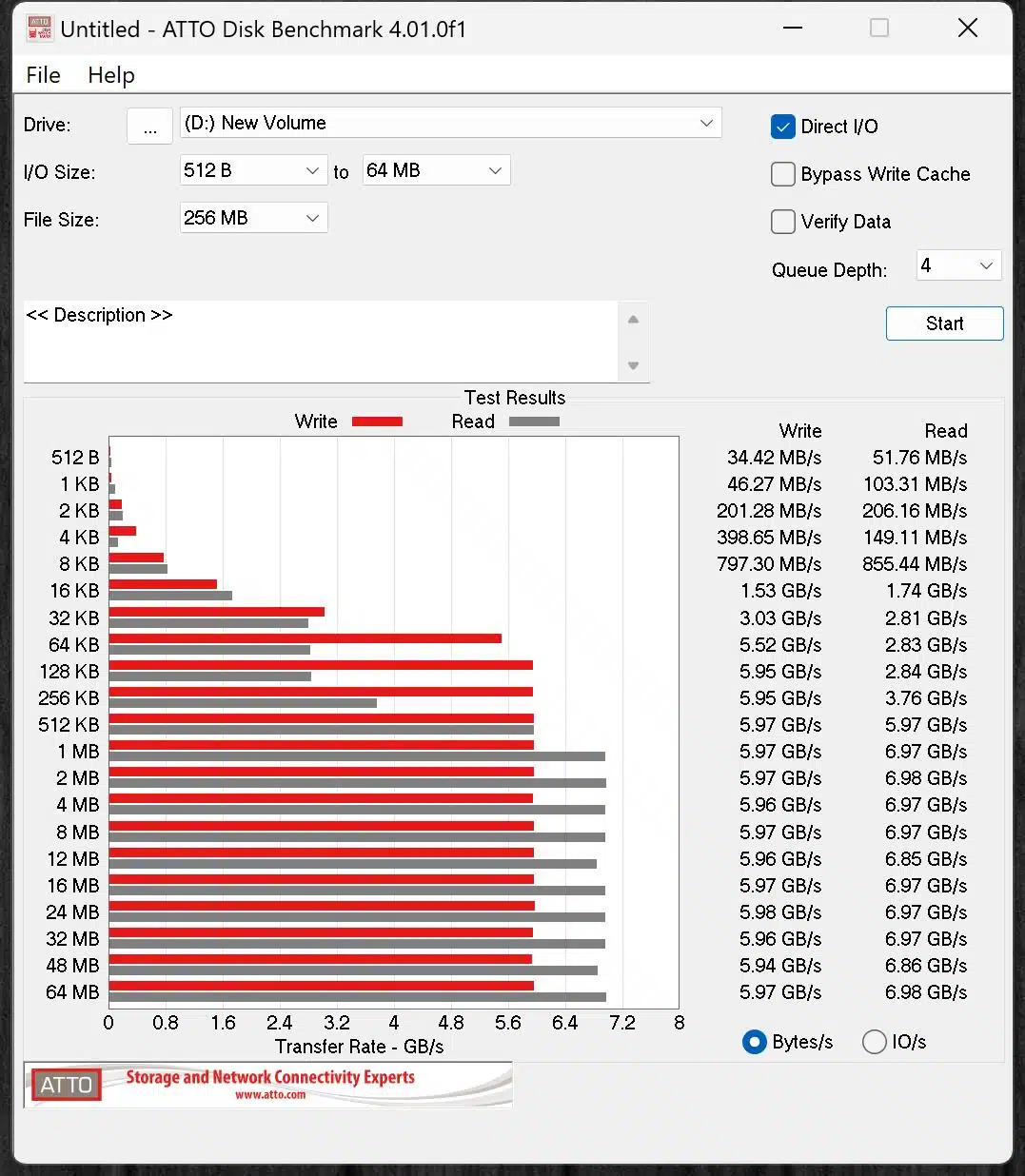Click the ATTO app icon in title bar
The image size is (1025, 1176).
pos(39,29)
